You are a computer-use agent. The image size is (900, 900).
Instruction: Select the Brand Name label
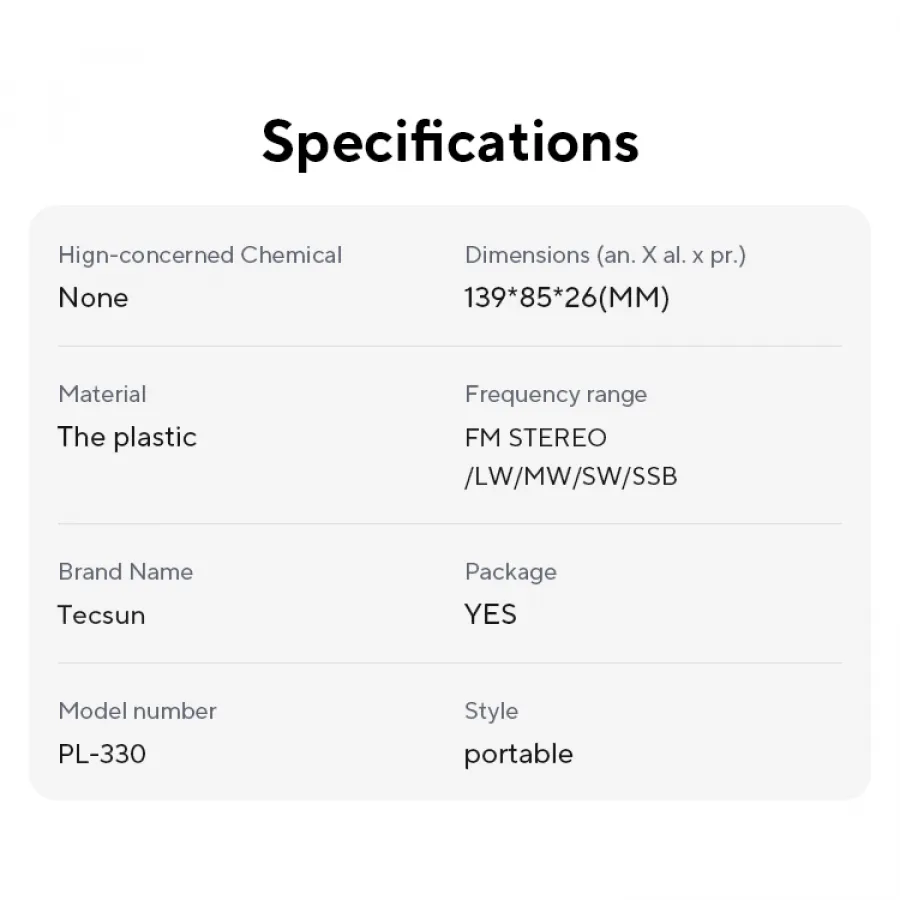tap(126, 572)
